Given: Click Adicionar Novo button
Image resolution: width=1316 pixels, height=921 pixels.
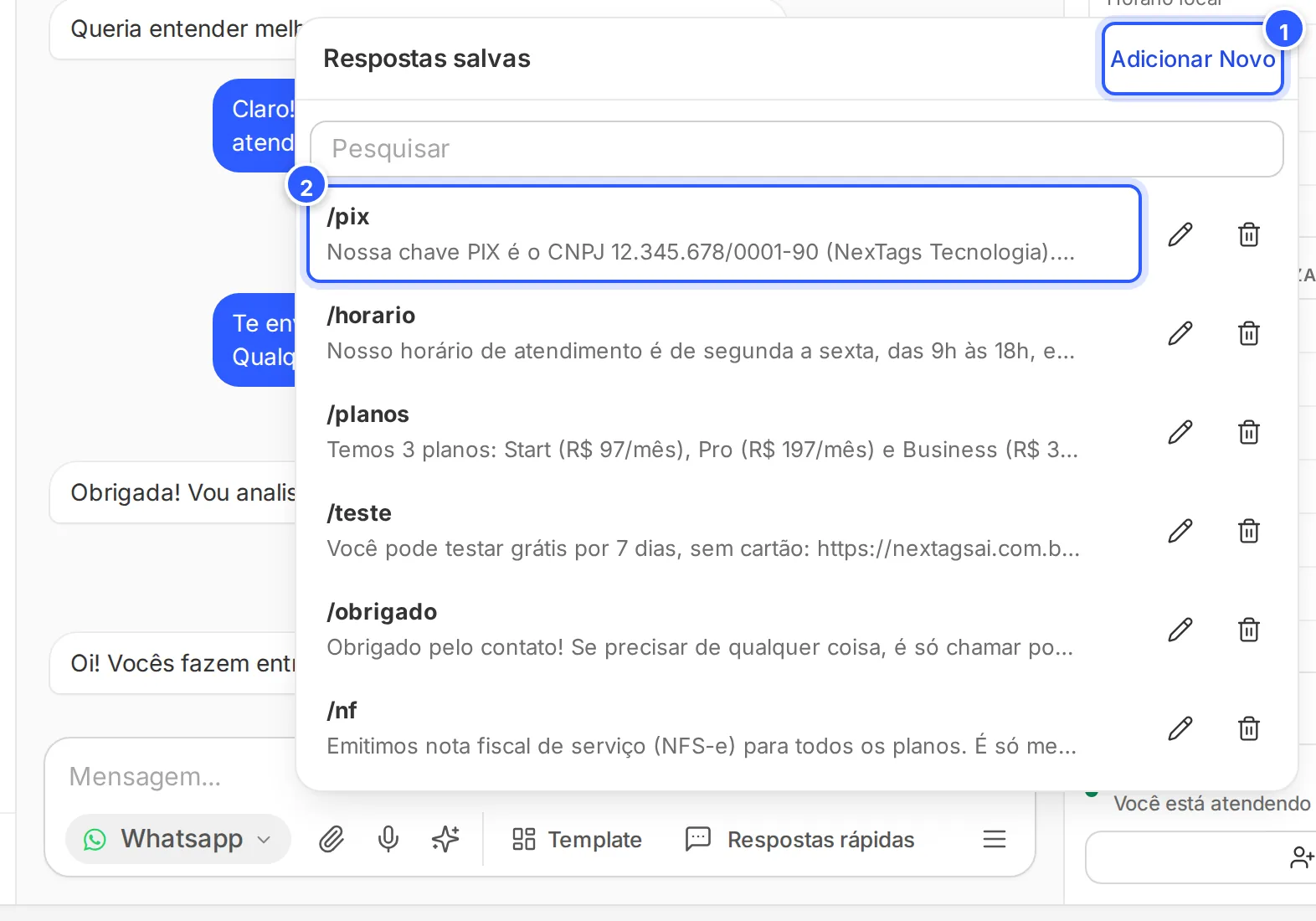Looking at the screenshot, I should 1192,59.
